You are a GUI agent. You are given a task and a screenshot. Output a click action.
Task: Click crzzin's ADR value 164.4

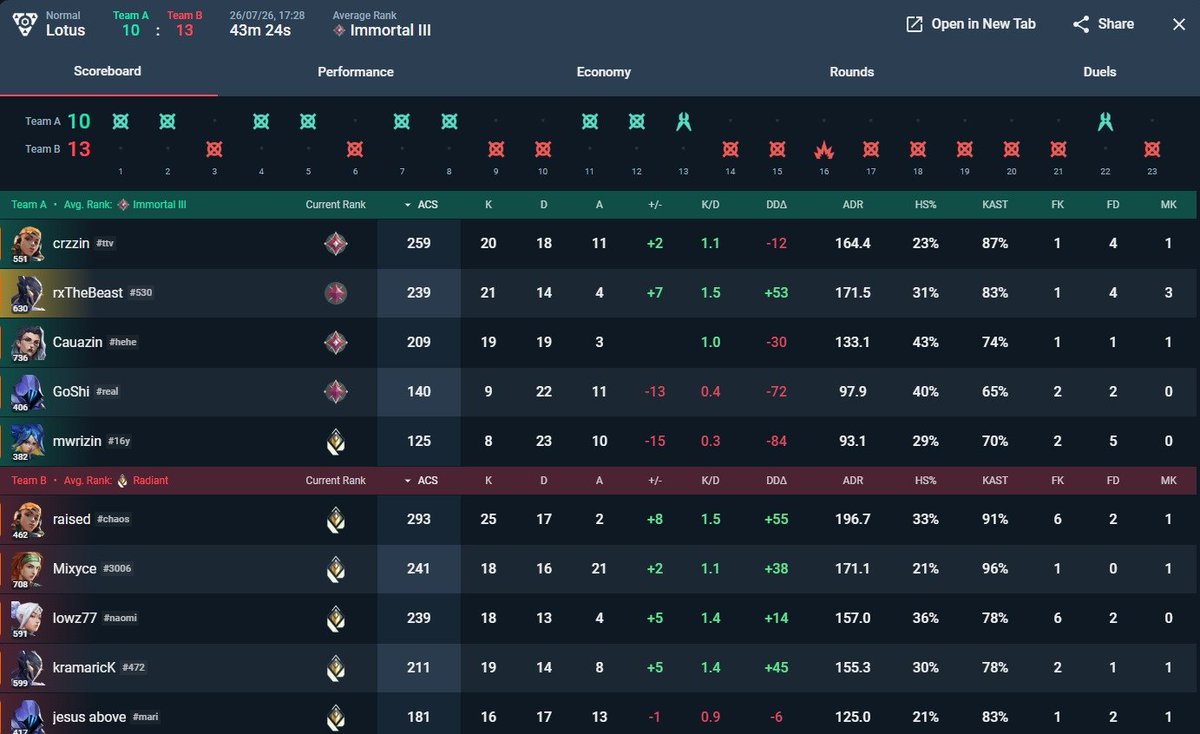pos(853,243)
